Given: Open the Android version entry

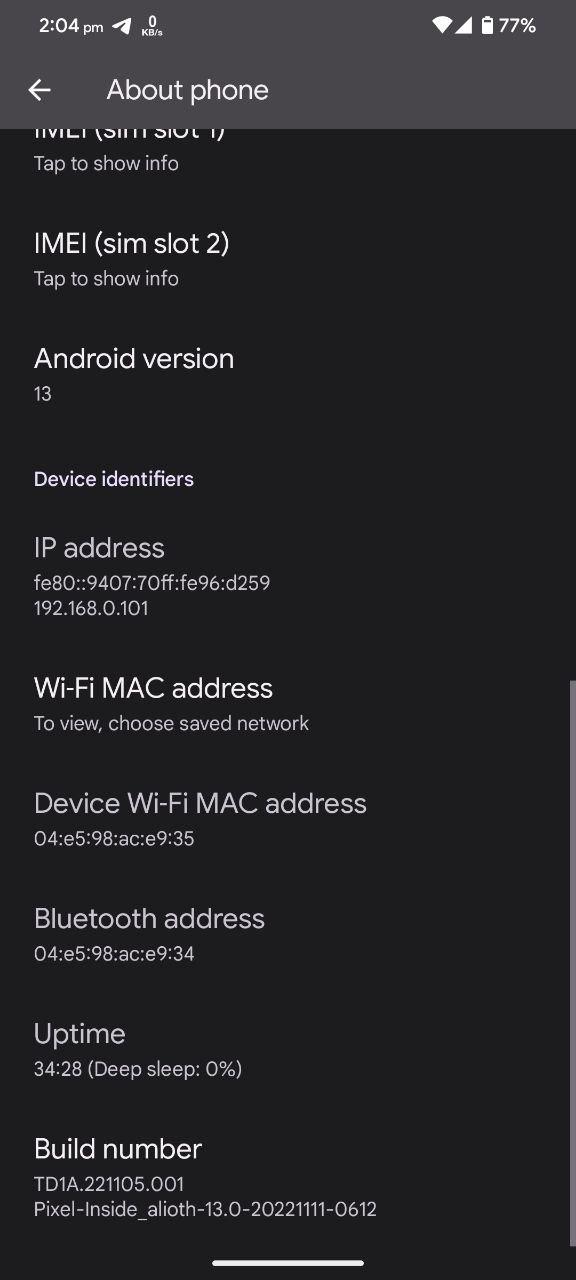Looking at the screenshot, I should point(288,374).
